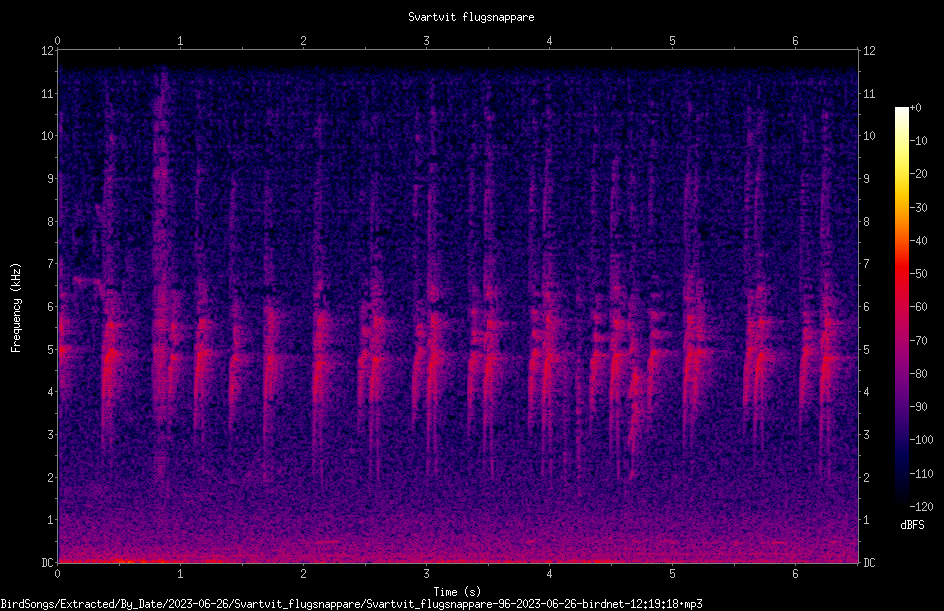Select the "-120" value on the dBFS scale
Screen dimensions: 944x611
[x=922, y=507]
